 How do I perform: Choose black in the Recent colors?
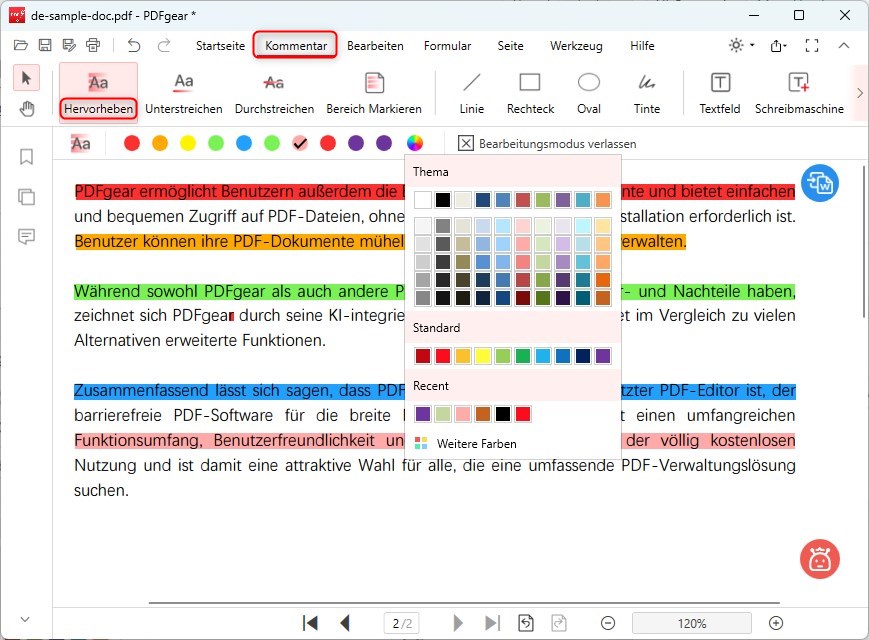503,414
